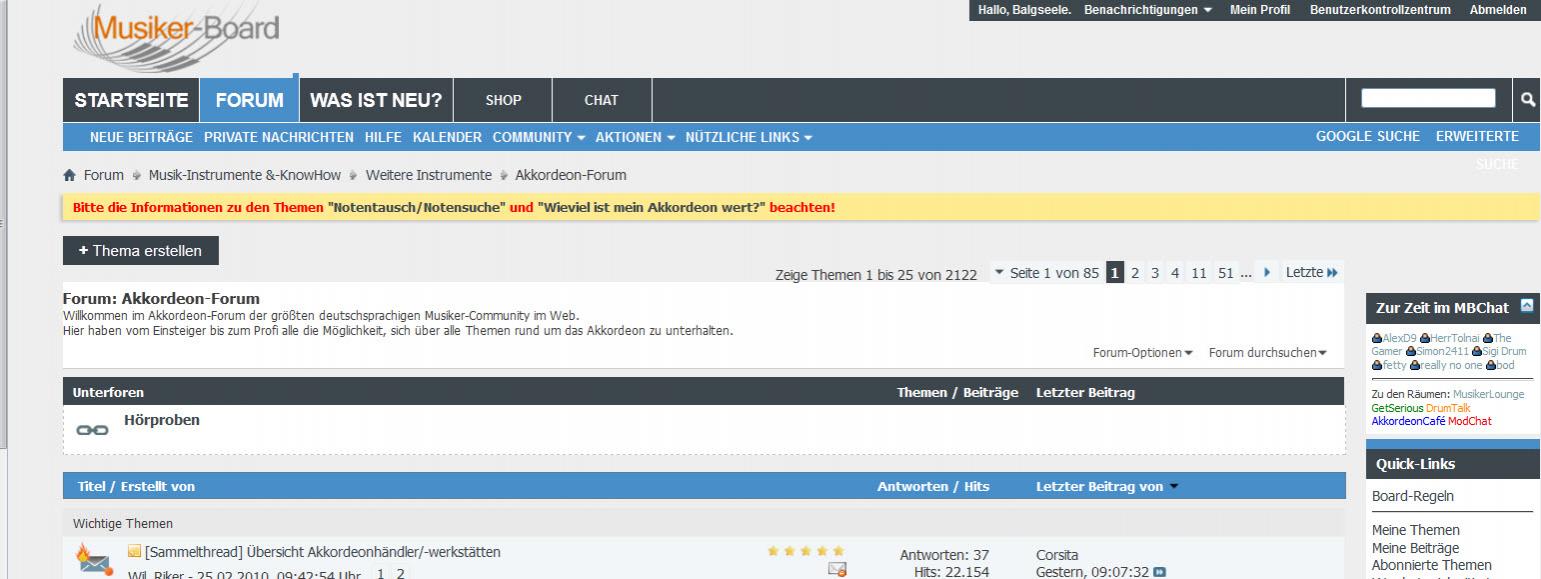Collapse the Zur Zeit im MBChat box

(1526, 306)
